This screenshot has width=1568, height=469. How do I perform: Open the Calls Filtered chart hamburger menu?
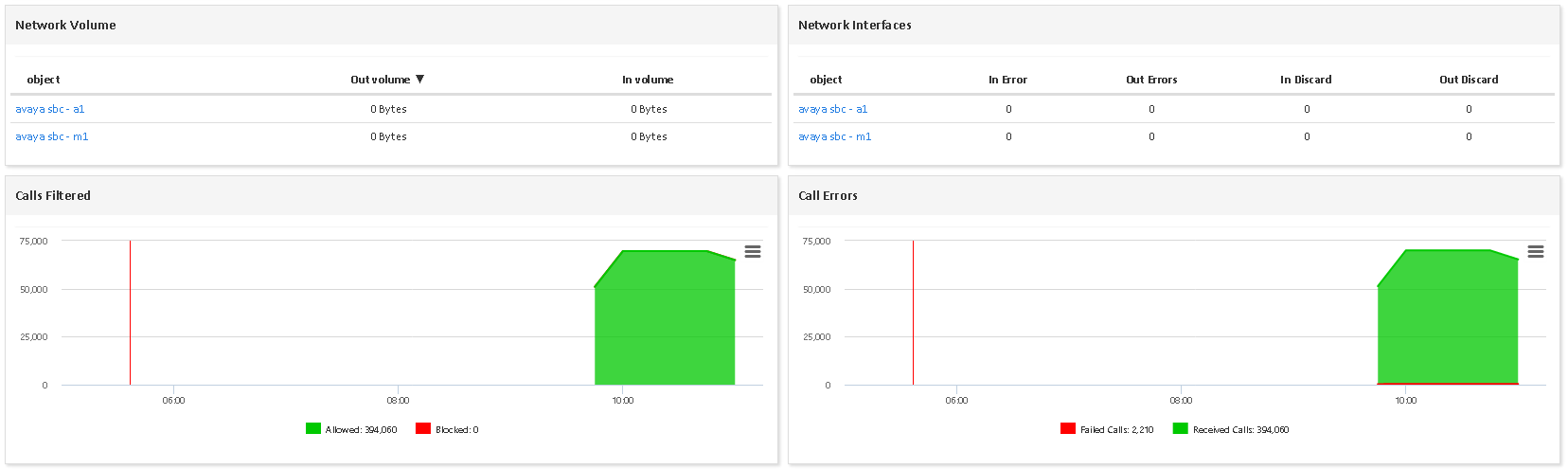(x=753, y=252)
